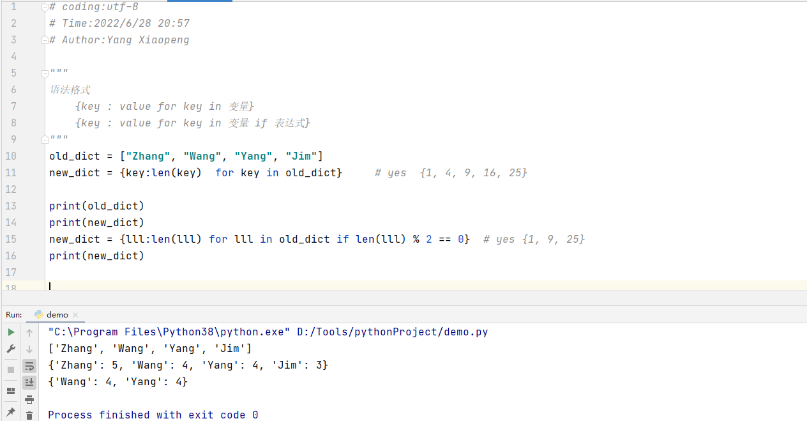Viewport: 807px width, 422px height.
Task: Click 'print(new_dict)' on line 16
Action: 97,256
